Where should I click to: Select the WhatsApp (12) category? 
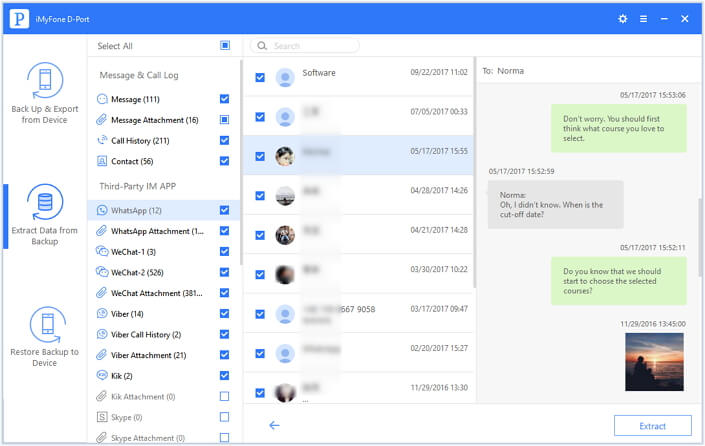pyautogui.click(x=164, y=210)
